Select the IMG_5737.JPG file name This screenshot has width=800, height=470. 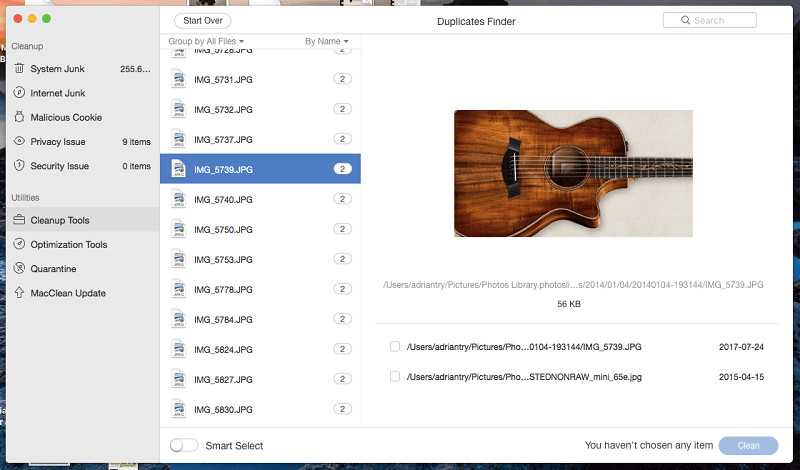coord(223,140)
